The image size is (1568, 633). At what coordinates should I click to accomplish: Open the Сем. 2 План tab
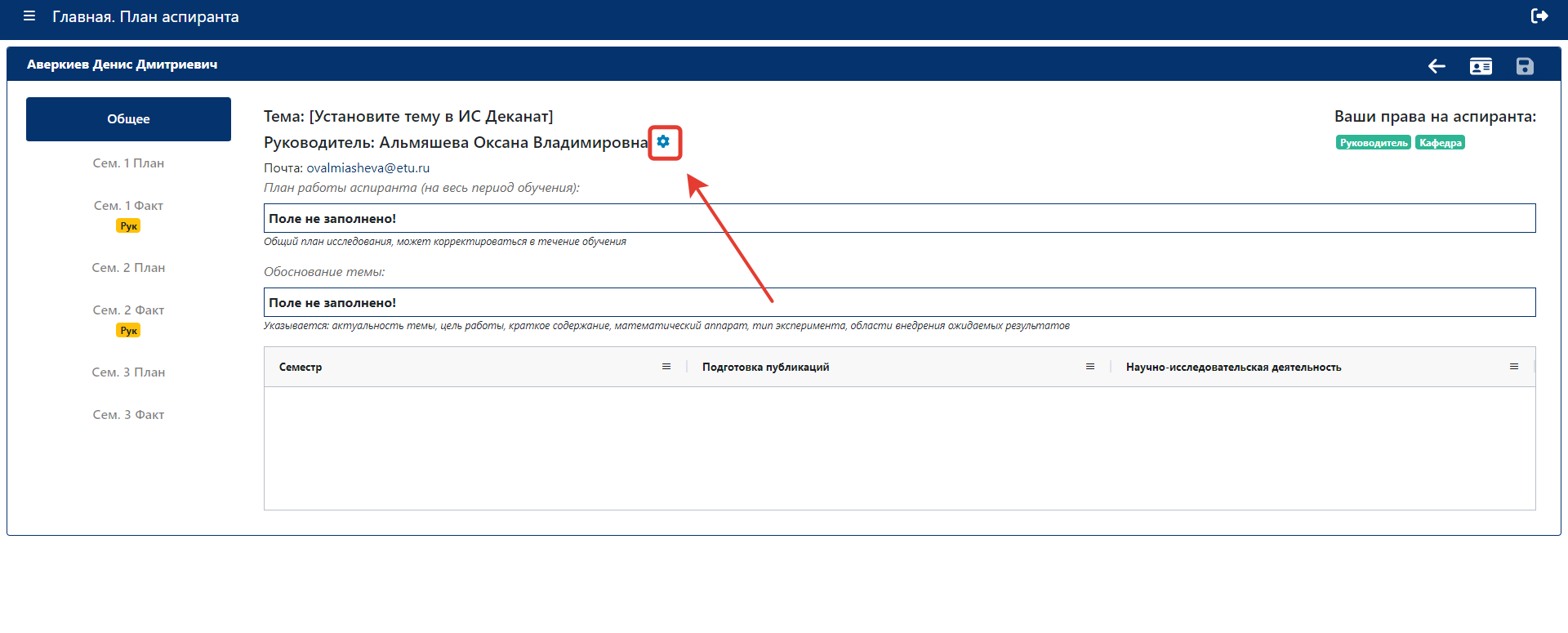128,268
